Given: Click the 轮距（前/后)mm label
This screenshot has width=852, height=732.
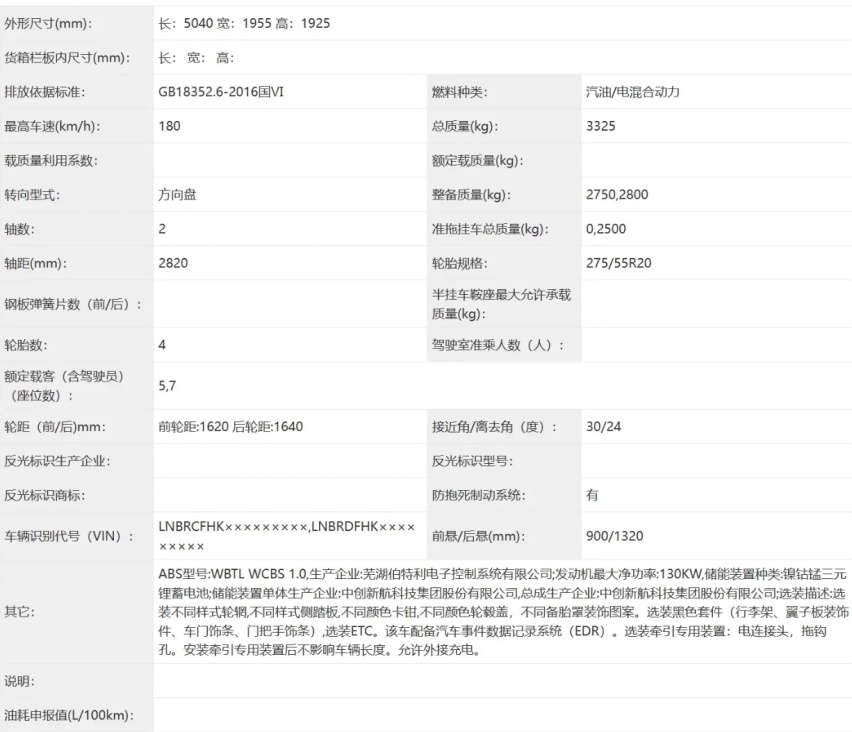Looking at the screenshot, I should [55, 427].
